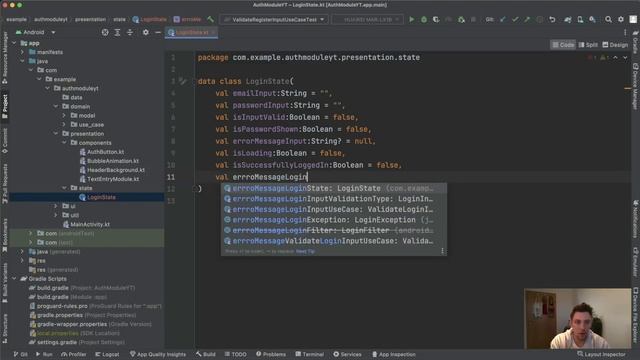
Task: Choose erroMessageLoginState completion suggestion
Action: point(333,188)
